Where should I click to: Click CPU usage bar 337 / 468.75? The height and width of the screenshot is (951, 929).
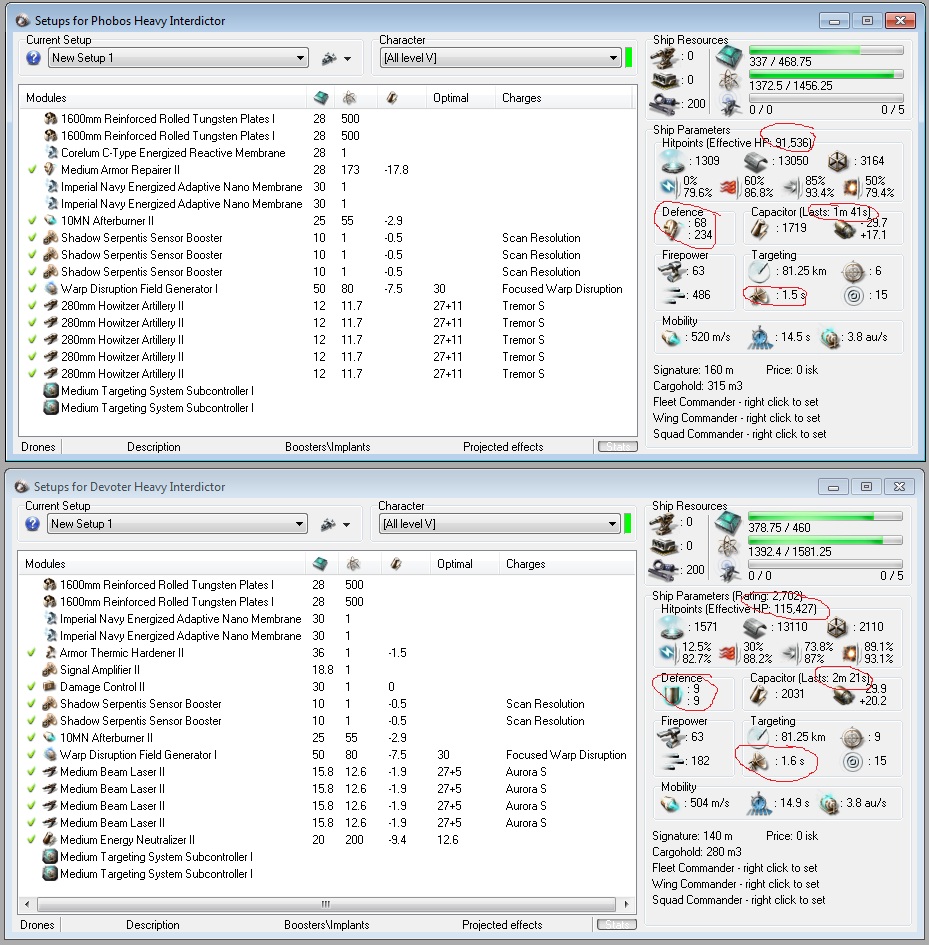[826, 50]
